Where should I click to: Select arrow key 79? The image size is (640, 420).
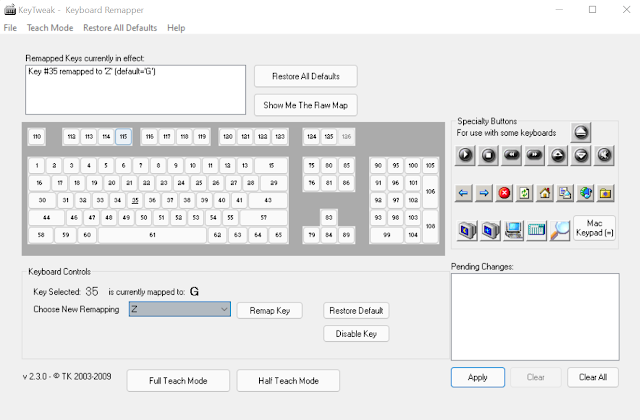tap(311, 235)
